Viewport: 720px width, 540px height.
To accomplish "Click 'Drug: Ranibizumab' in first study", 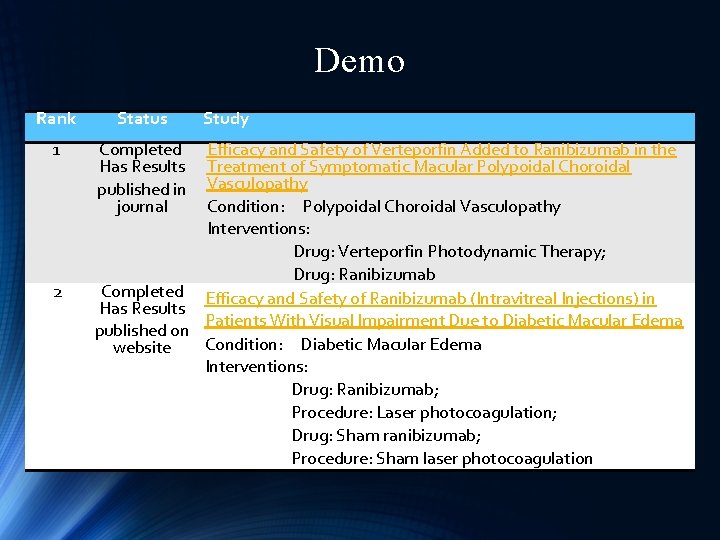I will coord(365,275).
